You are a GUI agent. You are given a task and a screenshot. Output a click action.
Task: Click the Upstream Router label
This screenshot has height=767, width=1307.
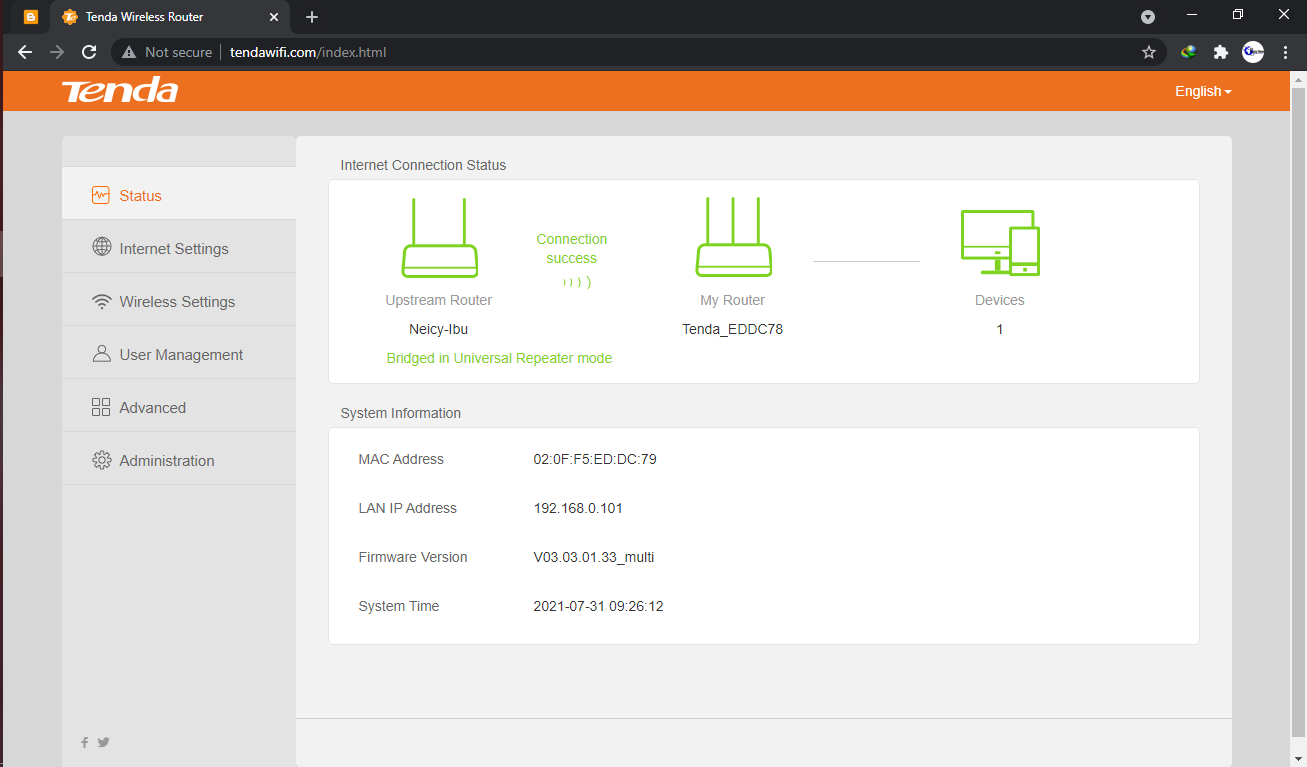[439, 300]
